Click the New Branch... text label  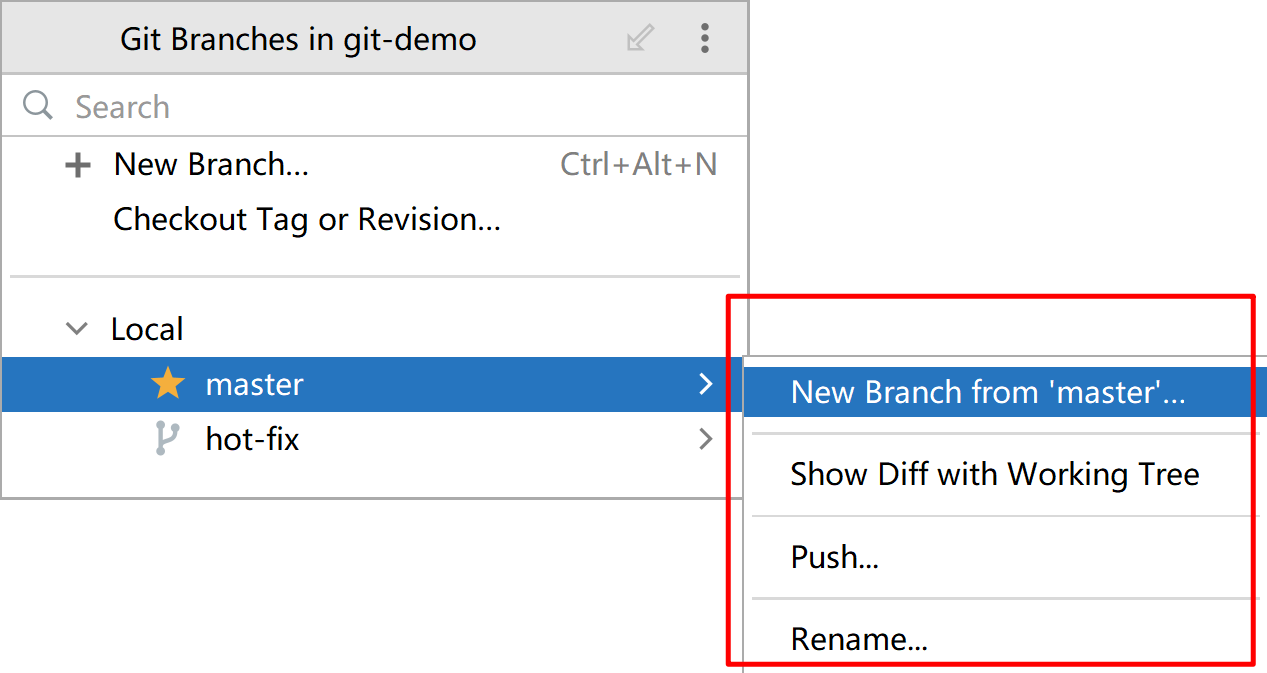pos(211,165)
